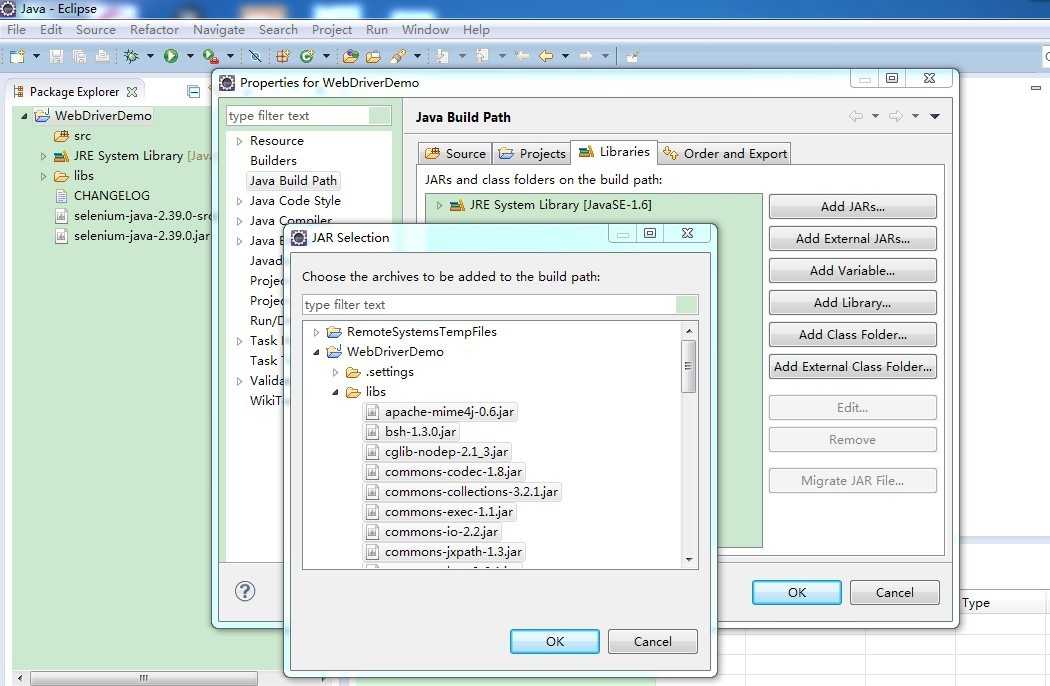The height and width of the screenshot is (686, 1050).
Task: Click the New Java Package toolbar icon
Action: tap(283, 56)
